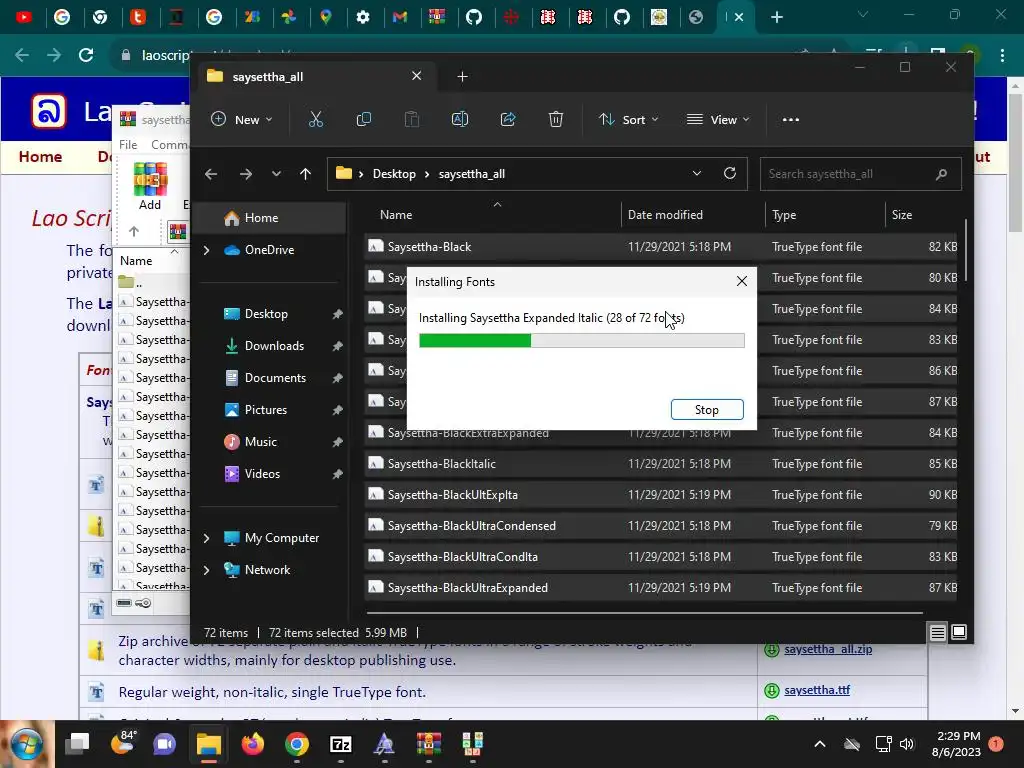Image resolution: width=1024 pixels, height=768 pixels.
Task: Open the See more ellipsis menu
Action: [791, 120]
